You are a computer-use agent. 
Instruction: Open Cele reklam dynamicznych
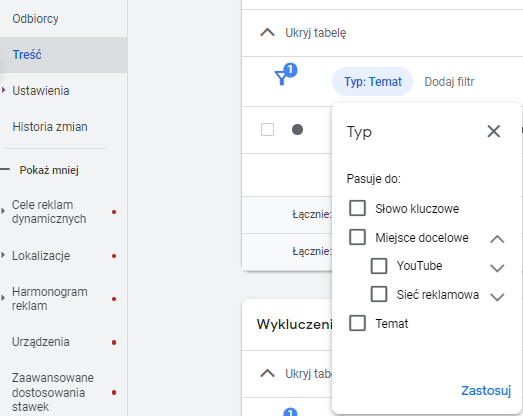pos(49,212)
